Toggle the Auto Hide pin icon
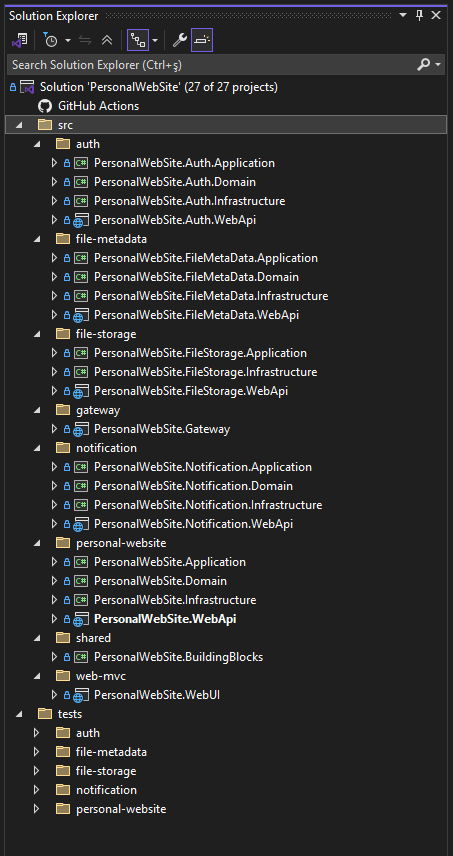 (420, 15)
